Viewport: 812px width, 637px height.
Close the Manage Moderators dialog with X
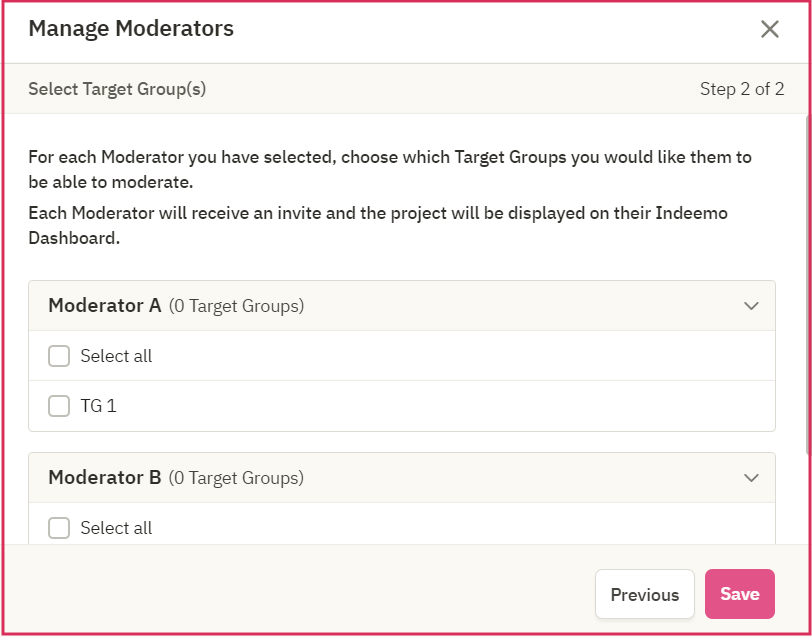(770, 30)
